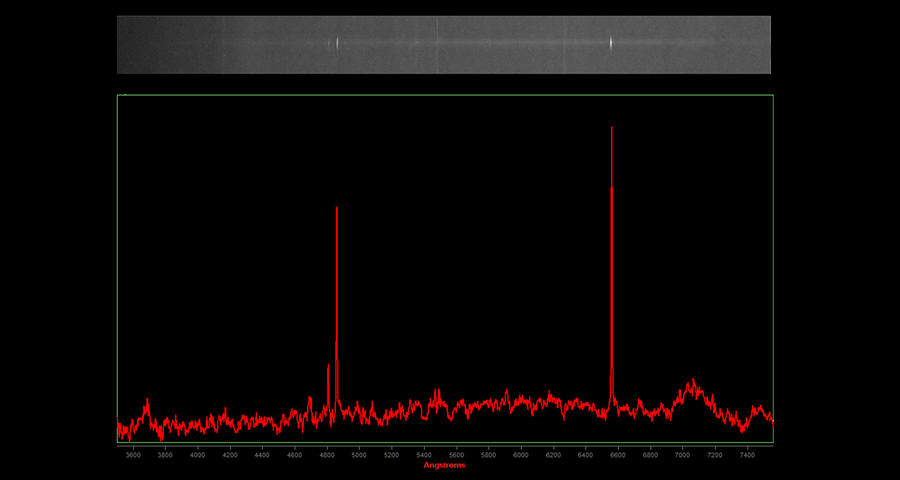Click the 5400 tick label on wavelength axis
Screen dimensions: 900x480
click(424, 454)
